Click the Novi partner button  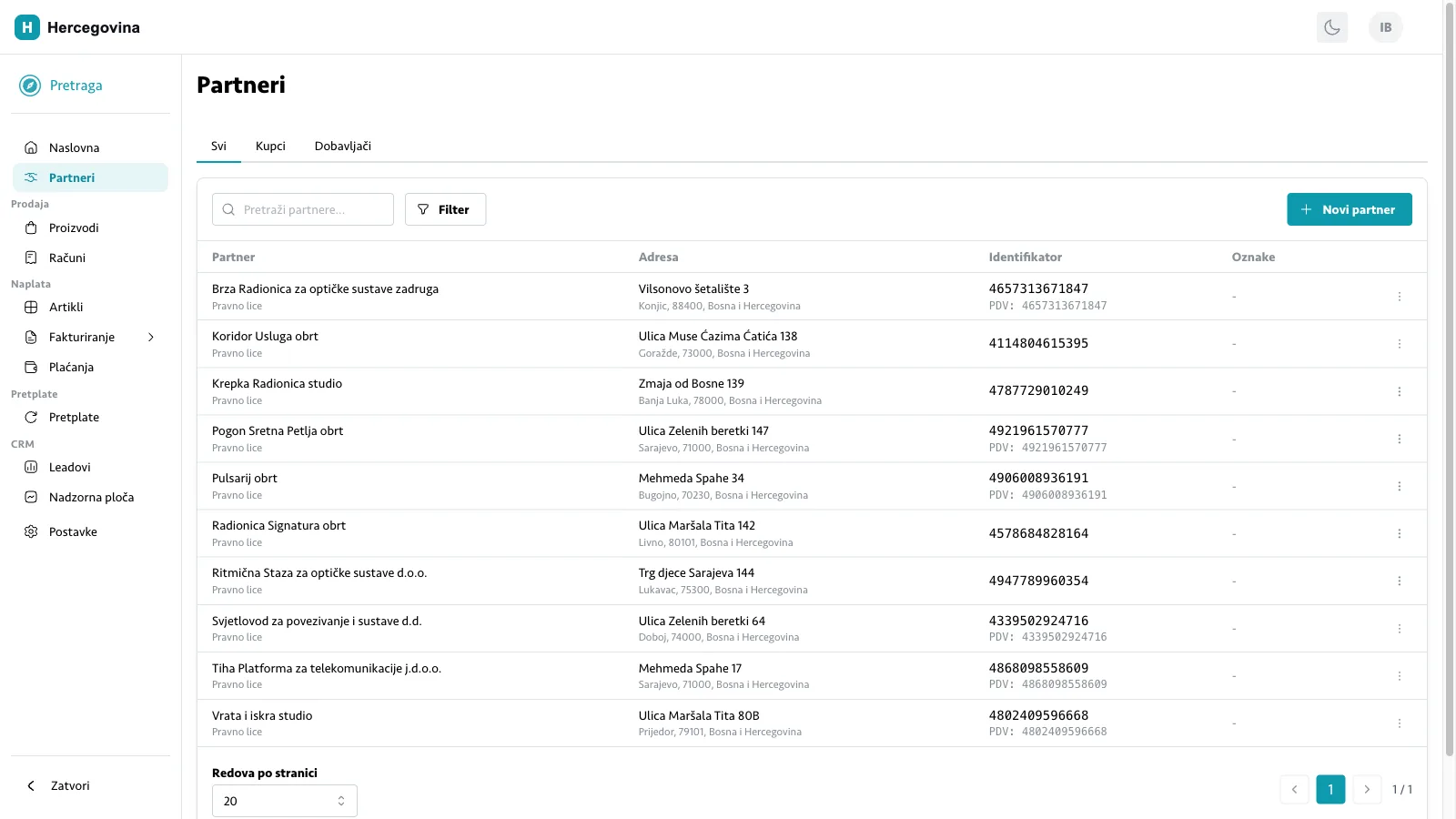(x=1350, y=209)
